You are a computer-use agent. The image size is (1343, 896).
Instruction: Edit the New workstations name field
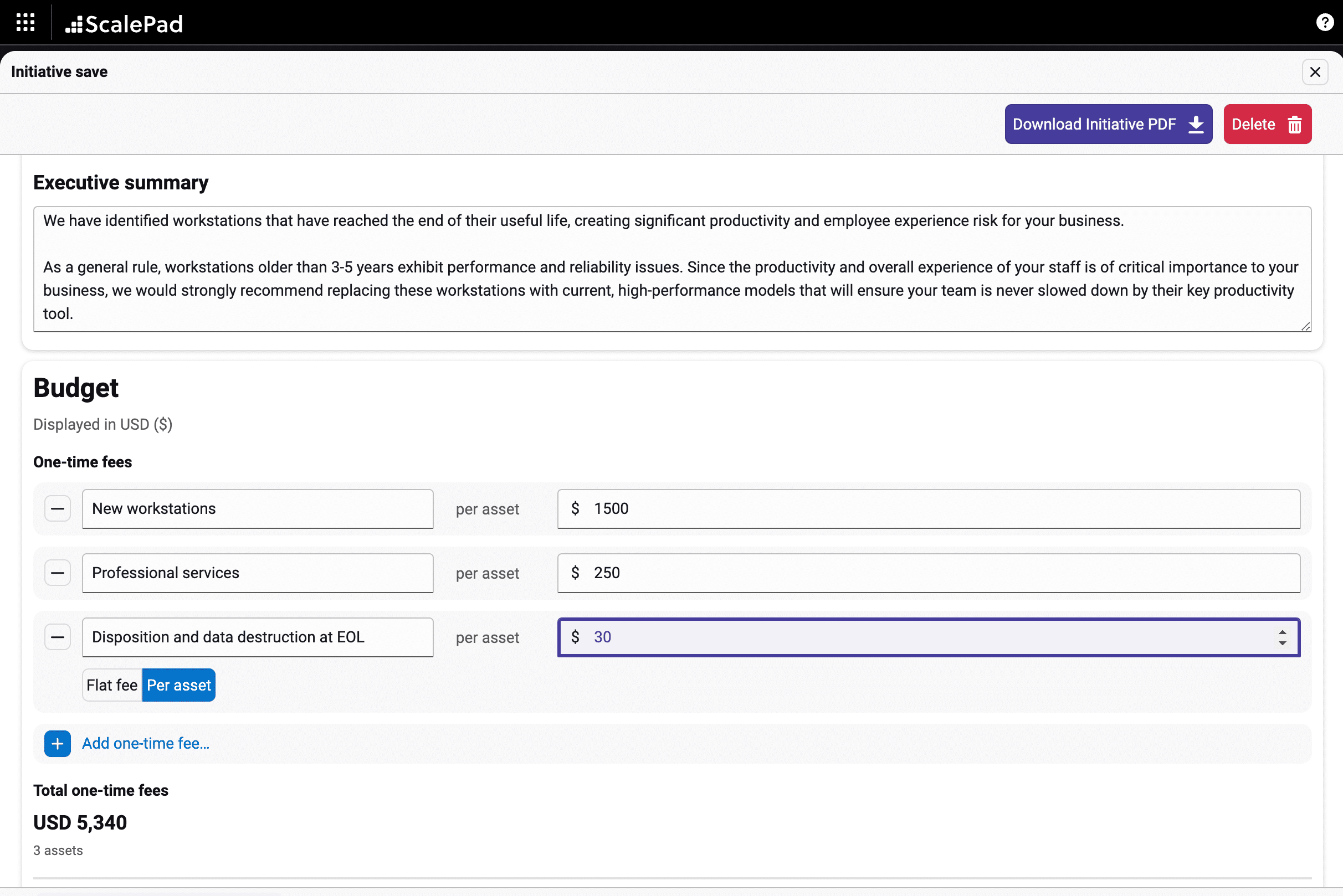click(257, 508)
